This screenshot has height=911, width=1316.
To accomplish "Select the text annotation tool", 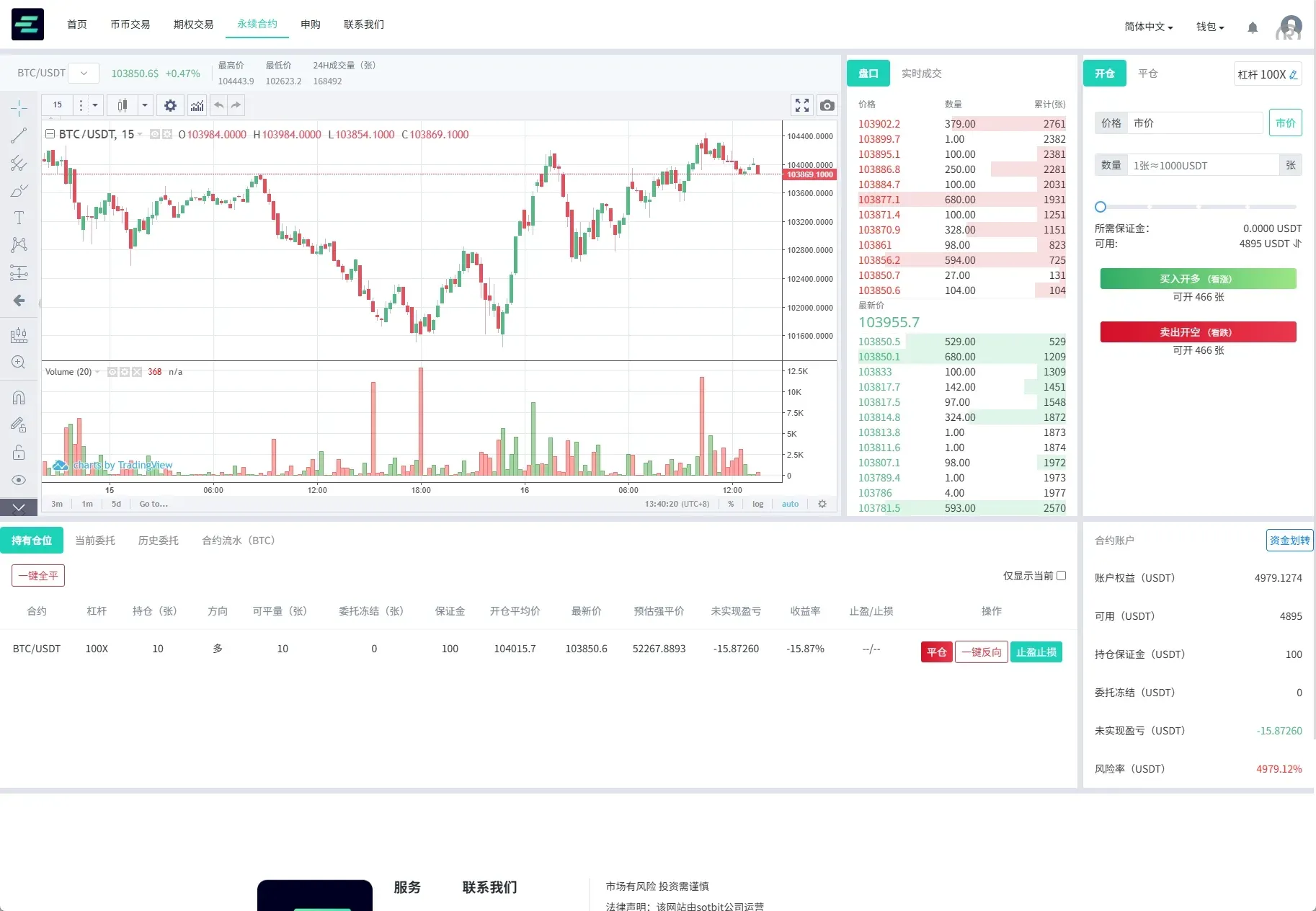I will click(x=19, y=217).
